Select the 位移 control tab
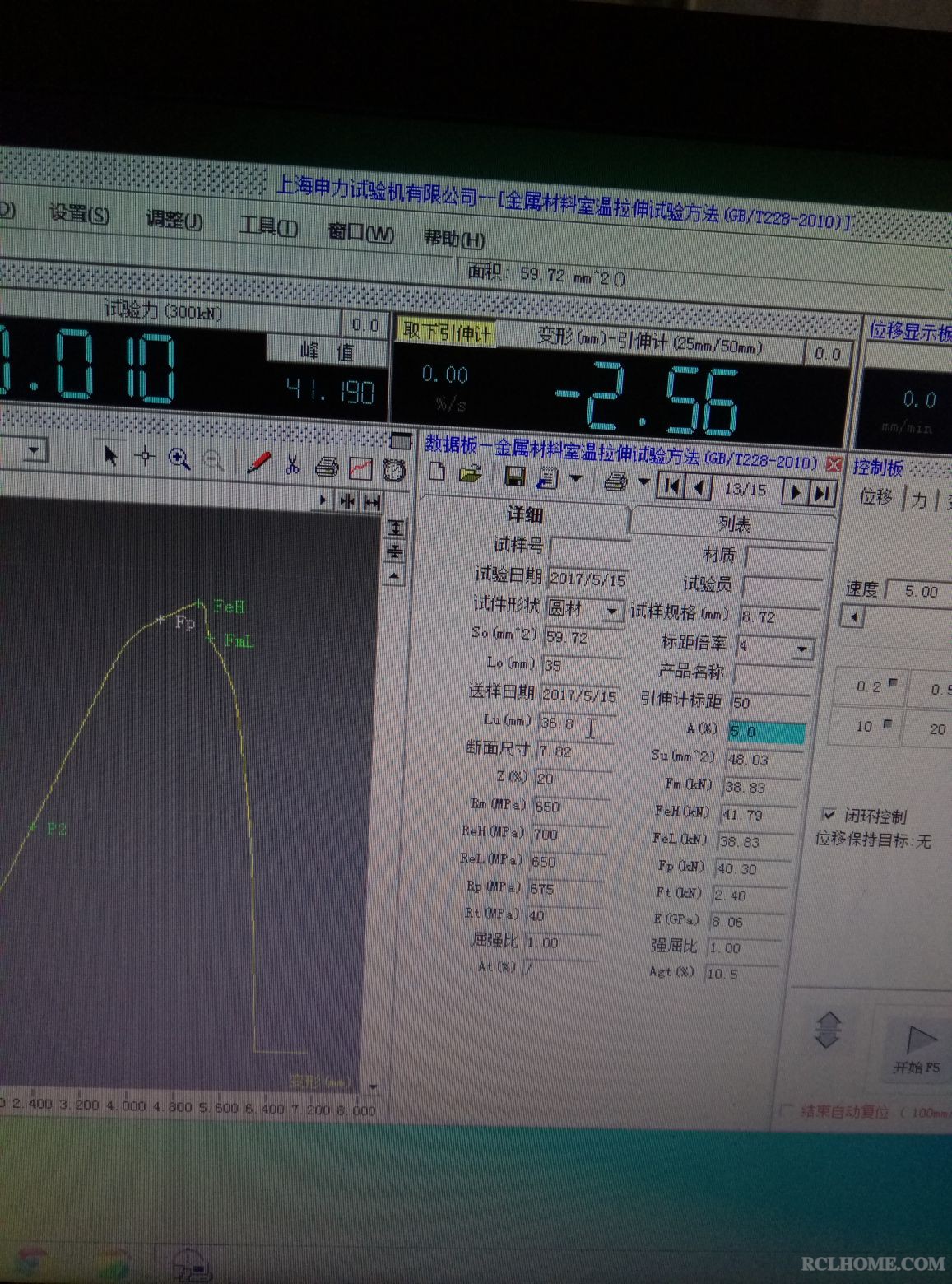This screenshot has width=952, height=1284. click(x=875, y=496)
